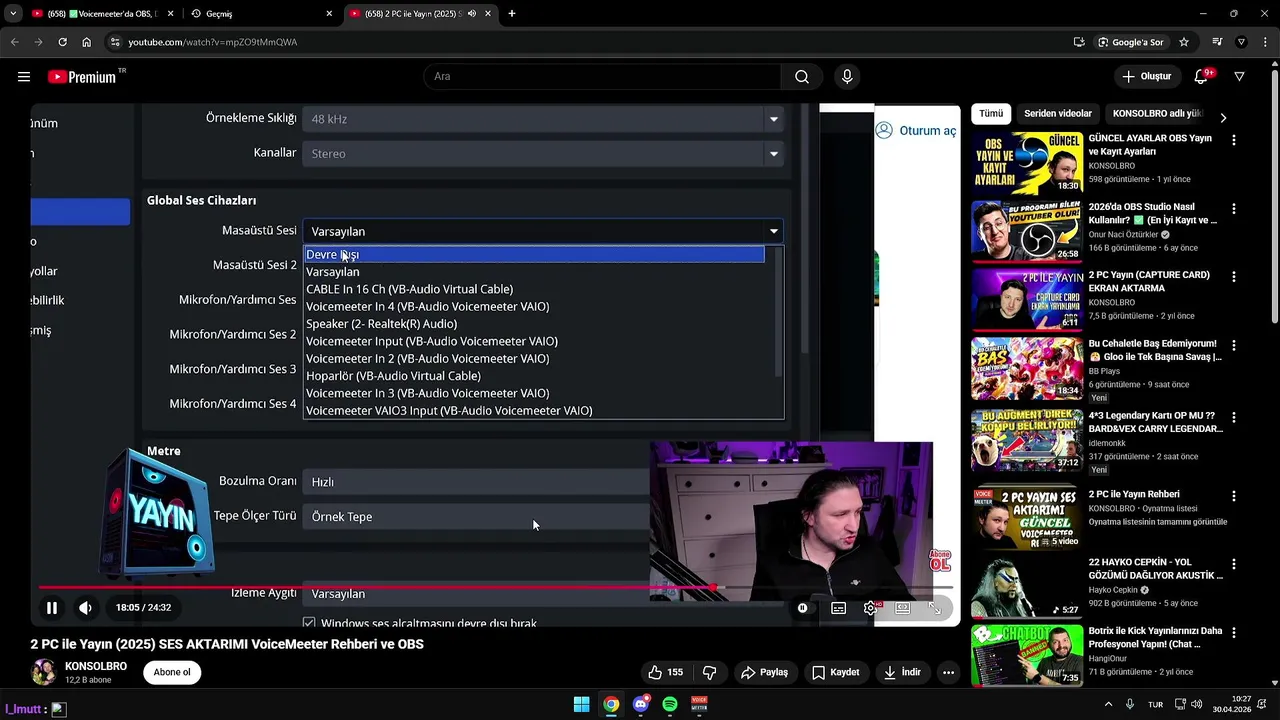Image resolution: width=1280 pixels, height=720 pixels.
Task: Open options for GÜNCEL AYARLAR OBS video
Action: point(1234,140)
